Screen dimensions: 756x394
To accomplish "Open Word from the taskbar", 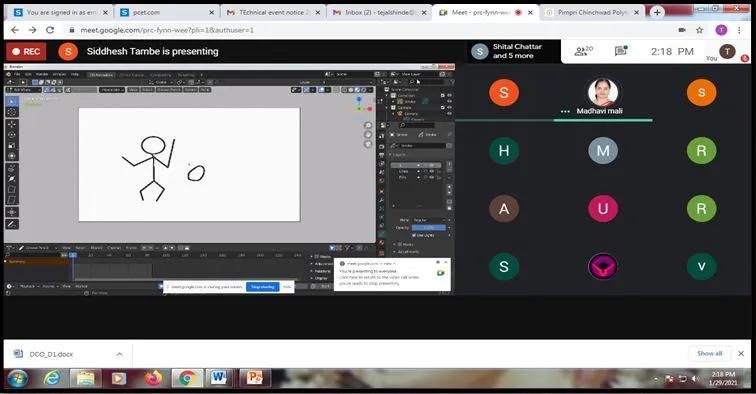I will click(218, 378).
